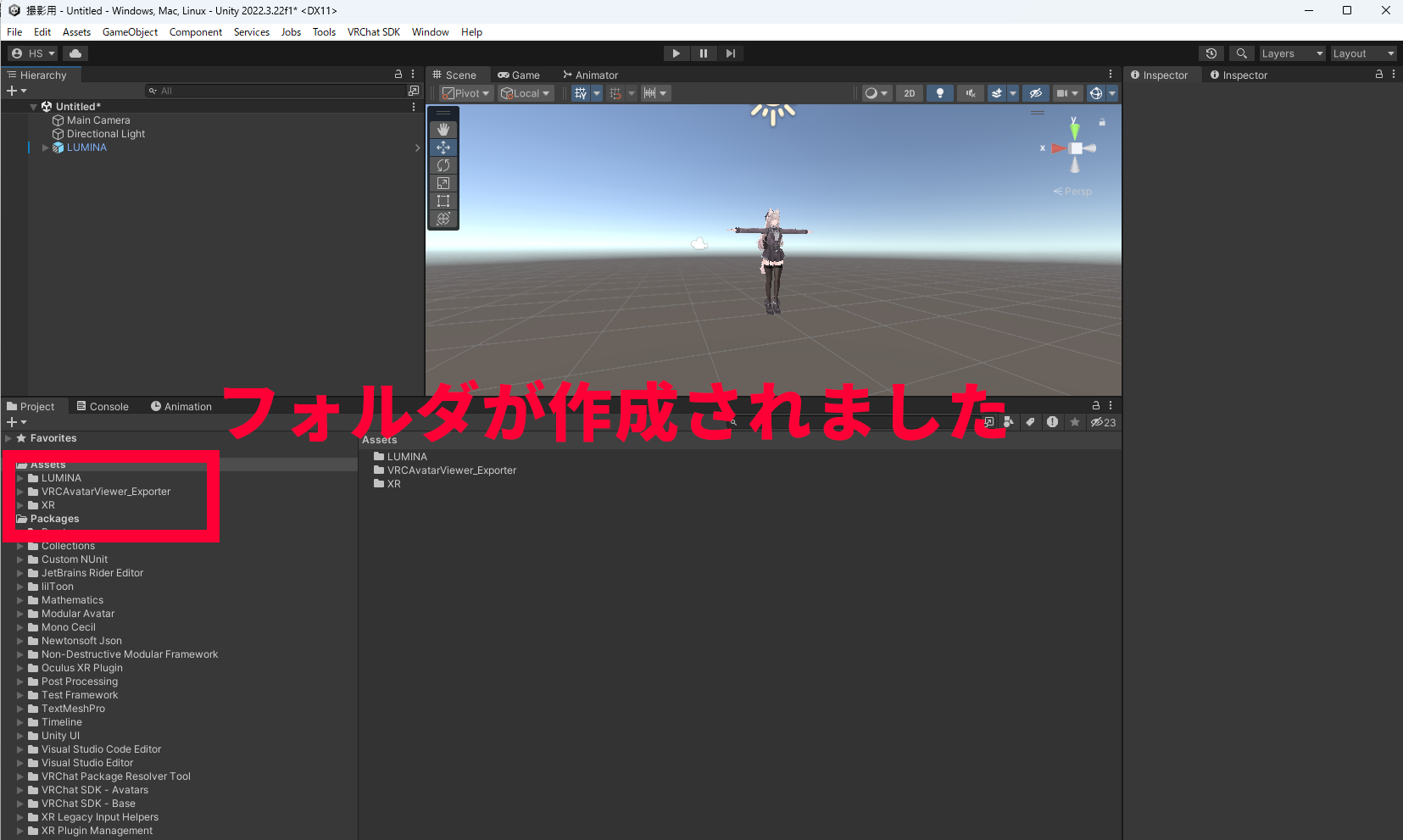The height and width of the screenshot is (840, 1403).
Task: Open the VRChat SDK menu
Action: 373,32
